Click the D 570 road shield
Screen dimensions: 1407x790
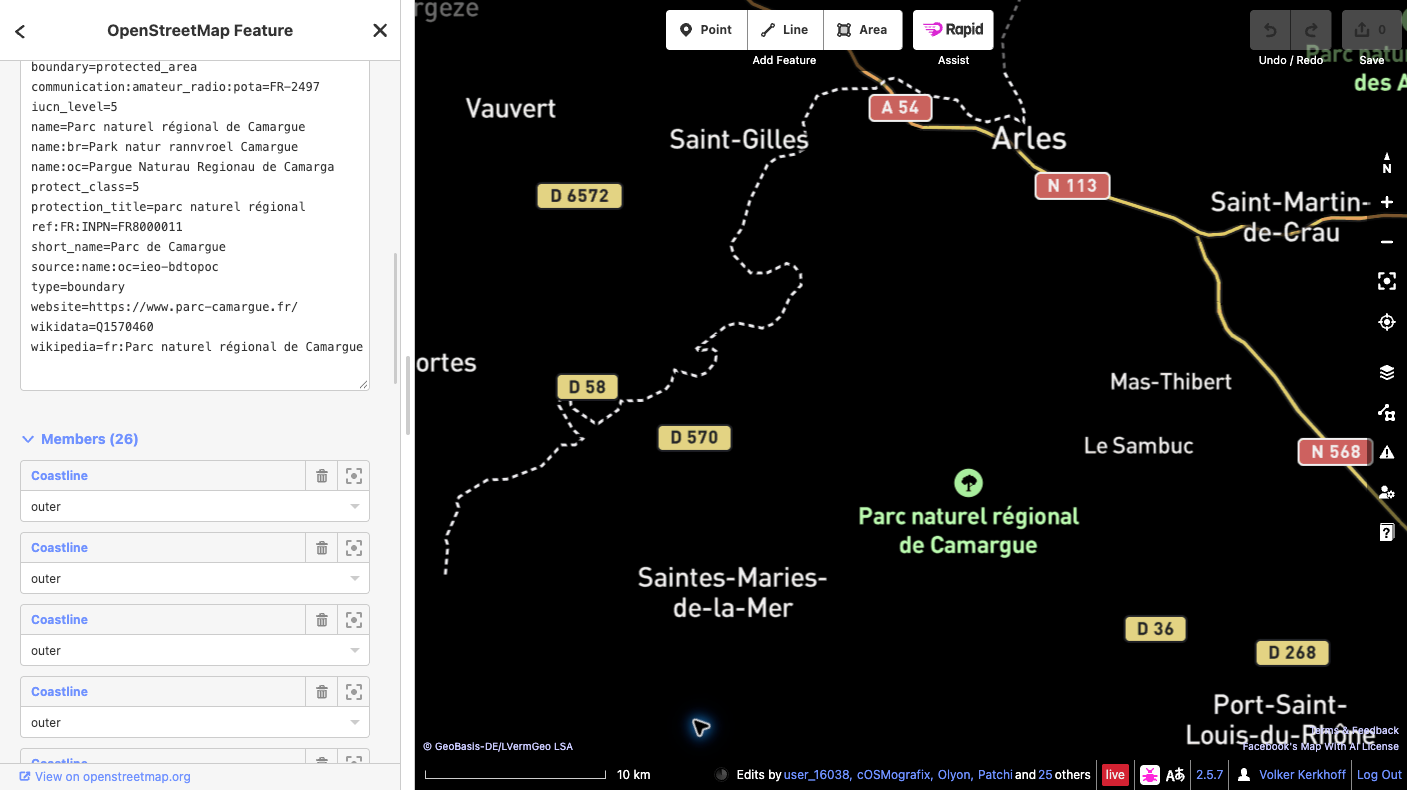(x=694, y=437)
